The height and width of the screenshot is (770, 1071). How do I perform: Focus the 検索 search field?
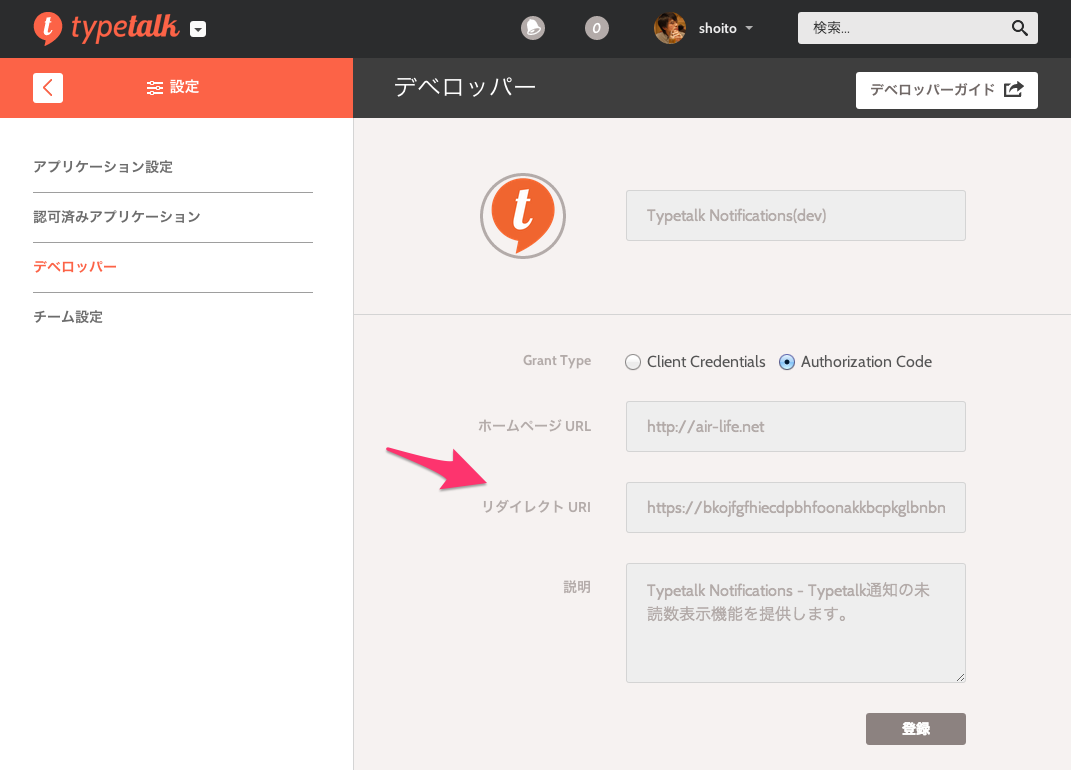coord(917,28)
